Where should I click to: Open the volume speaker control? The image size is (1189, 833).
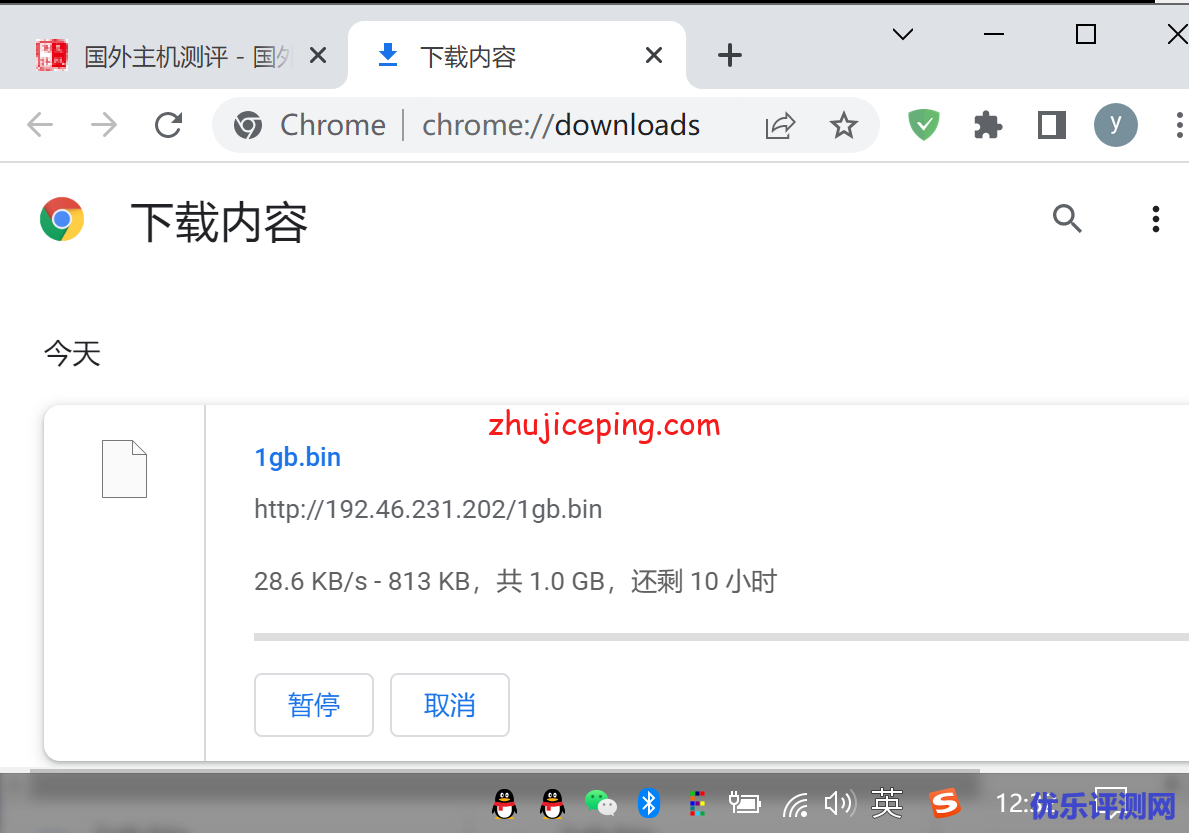pos(840,803)
